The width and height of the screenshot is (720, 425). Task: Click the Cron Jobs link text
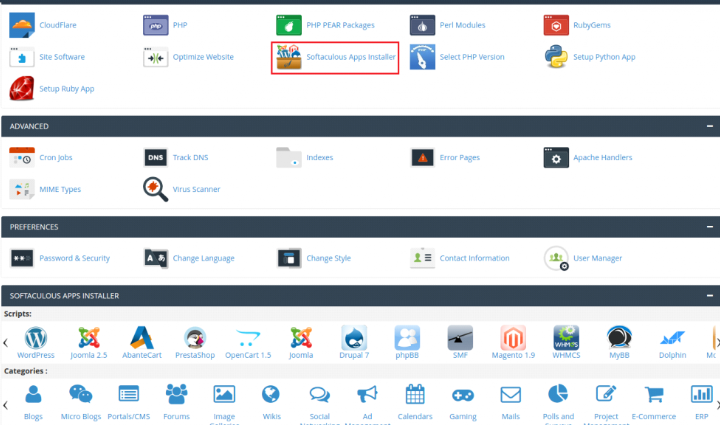56,157
